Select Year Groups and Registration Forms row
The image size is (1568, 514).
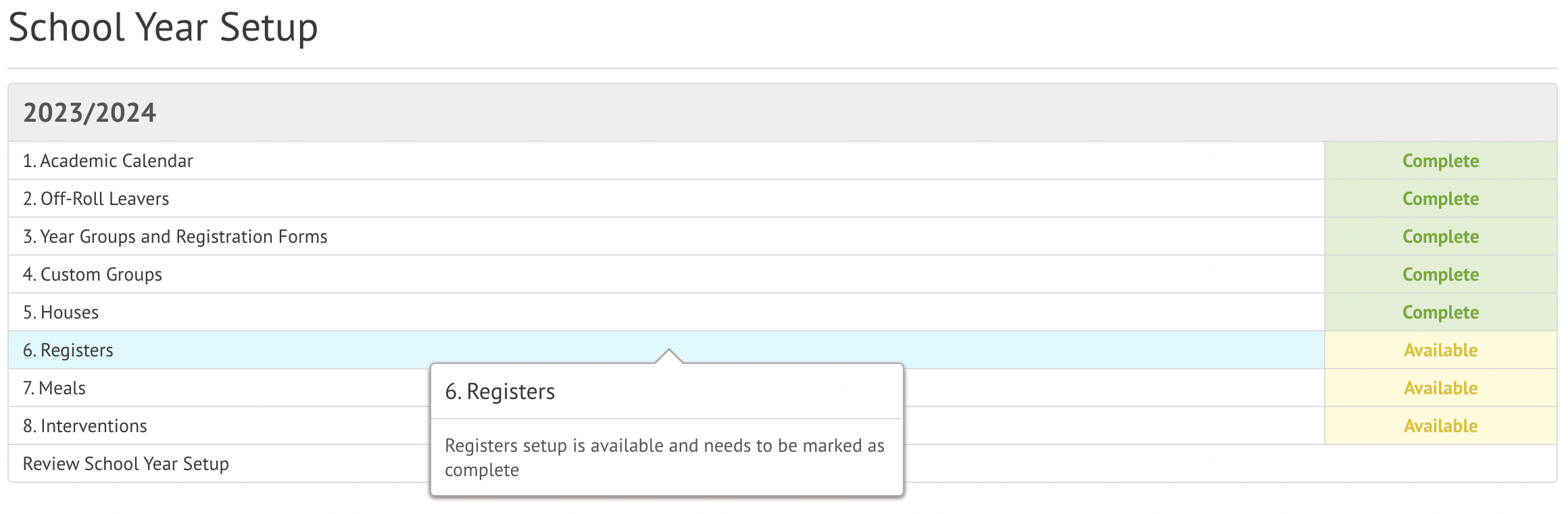175,237
